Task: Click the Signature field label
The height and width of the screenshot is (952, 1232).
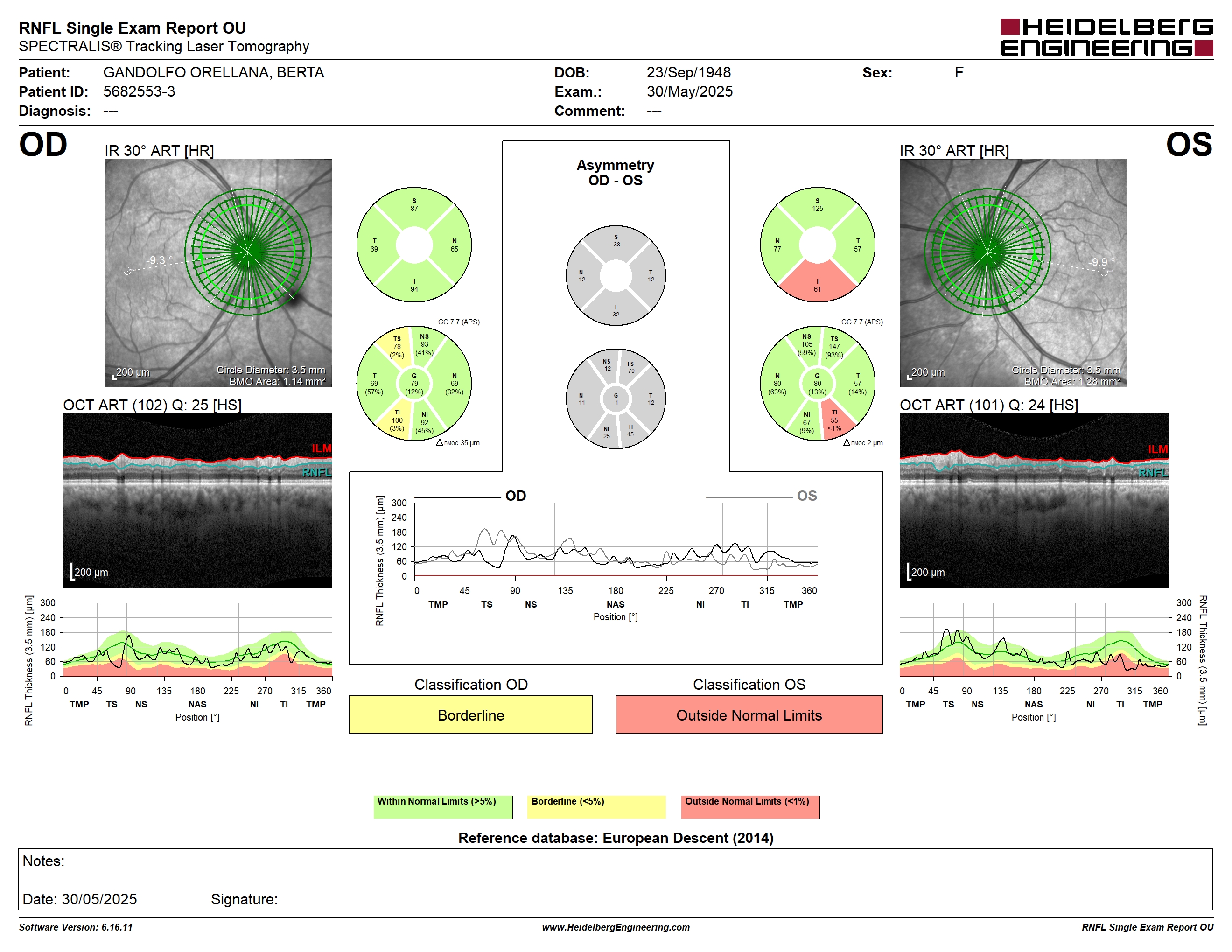Action: (244, 899)
